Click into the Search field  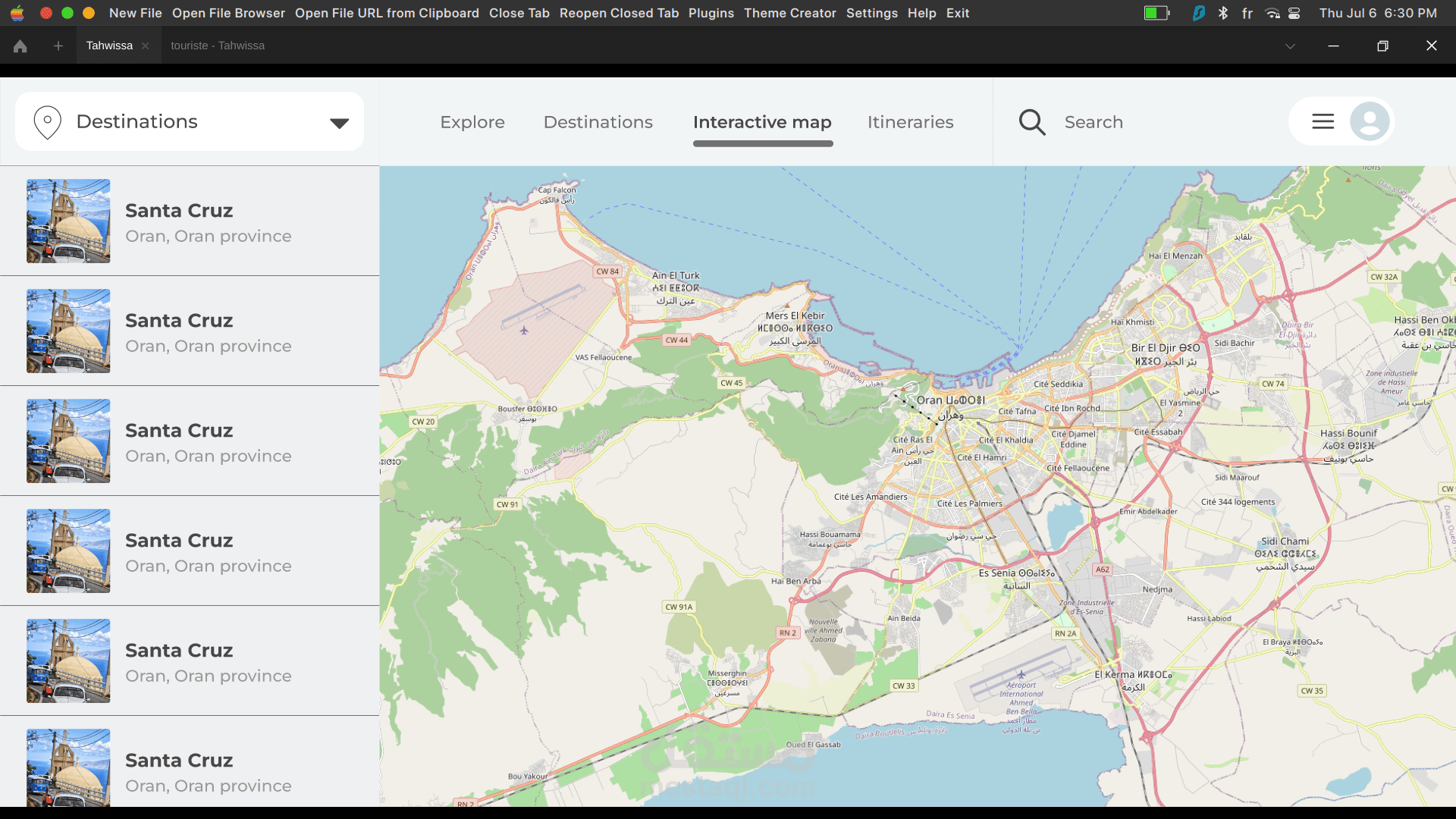coord(1093,122)
